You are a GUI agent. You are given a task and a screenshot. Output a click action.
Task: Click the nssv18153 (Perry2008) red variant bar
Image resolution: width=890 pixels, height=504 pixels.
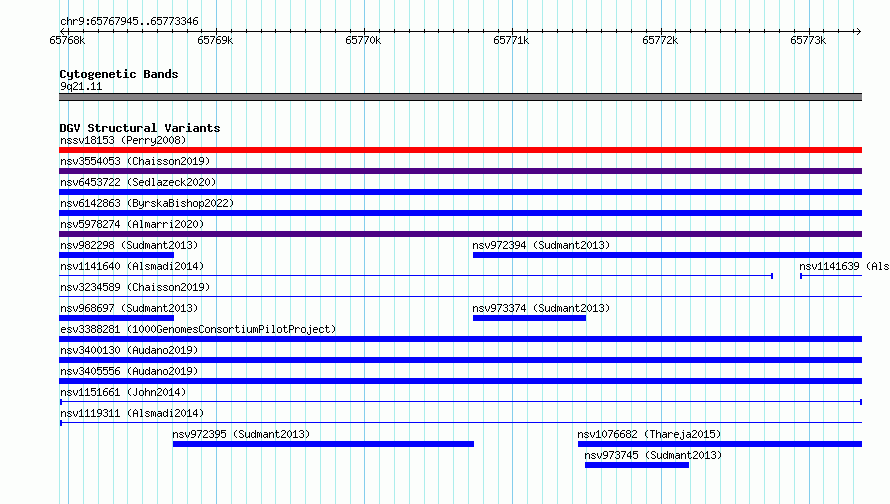460,150
